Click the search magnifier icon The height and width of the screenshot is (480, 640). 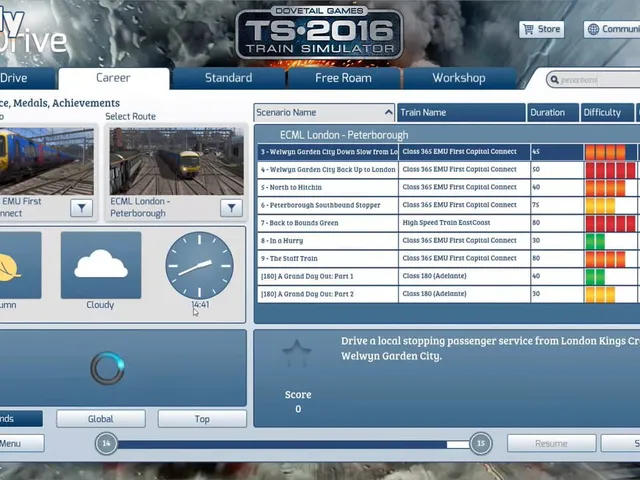coord(554,80)
